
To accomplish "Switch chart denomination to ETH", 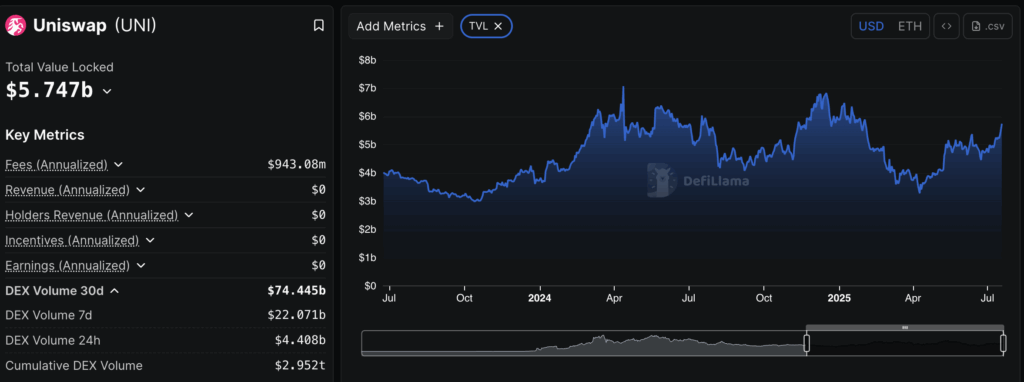I will (910, 26).
